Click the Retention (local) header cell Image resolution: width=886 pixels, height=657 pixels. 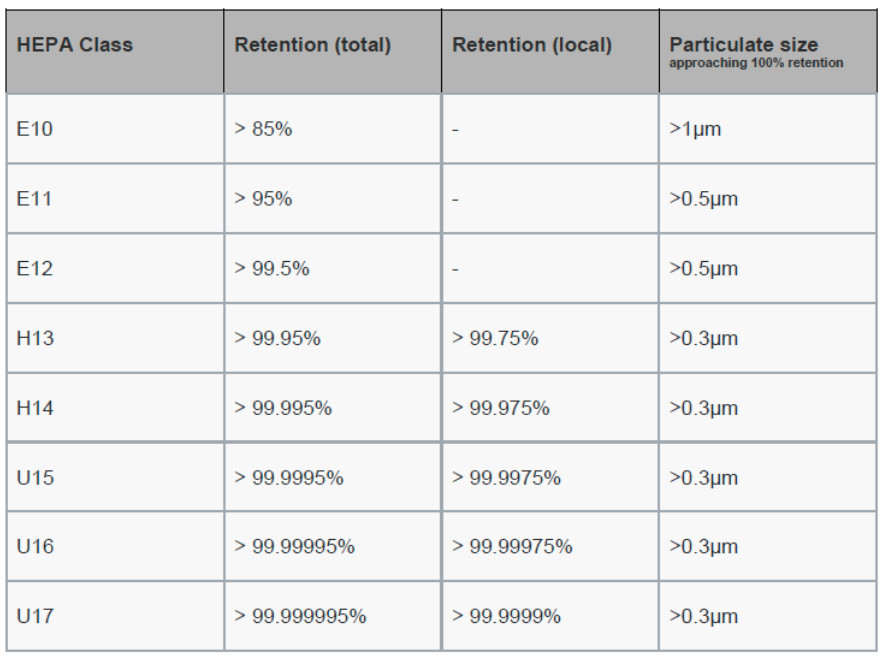coord(532,46)
